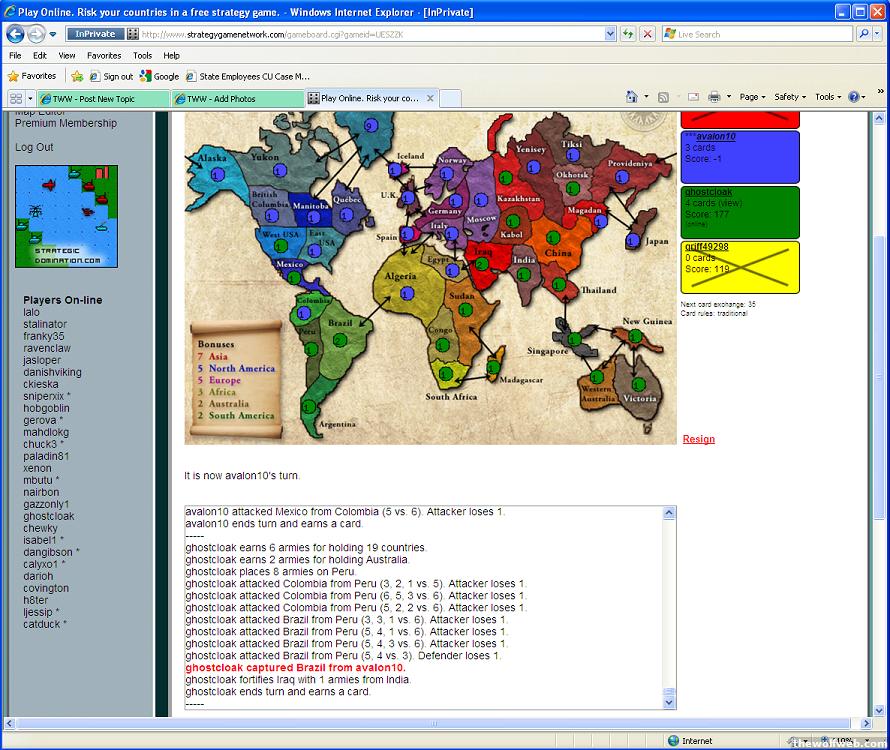Click the RSS feeds icon
This screenshot has height=750, width=890.
click(x=663, y=97)
